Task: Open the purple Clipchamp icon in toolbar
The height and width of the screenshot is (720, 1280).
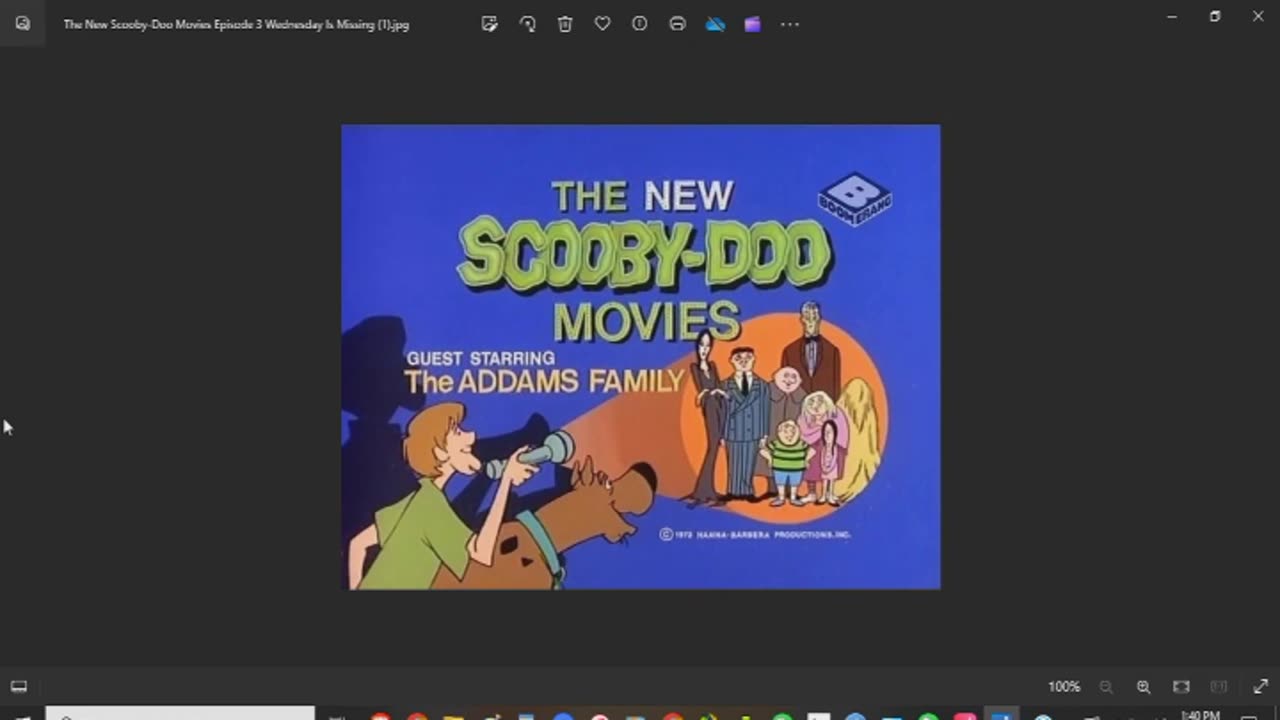Action: (752, 24)
